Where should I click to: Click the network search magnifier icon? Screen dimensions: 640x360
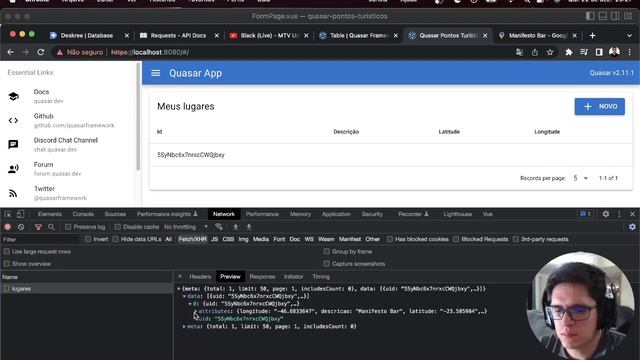point(51,227)
